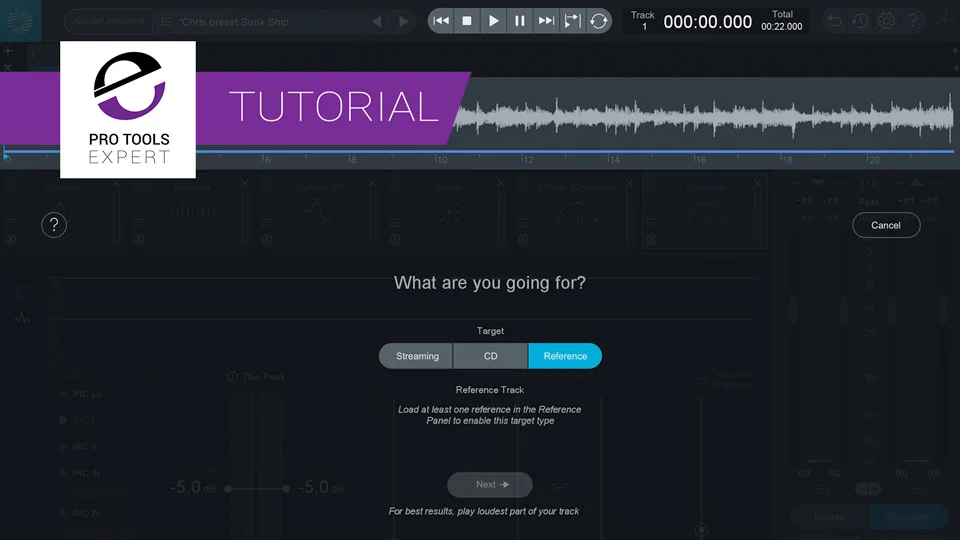Click the Reference Track label
This screenshot has height=540, width=960.
pos(490,389)
